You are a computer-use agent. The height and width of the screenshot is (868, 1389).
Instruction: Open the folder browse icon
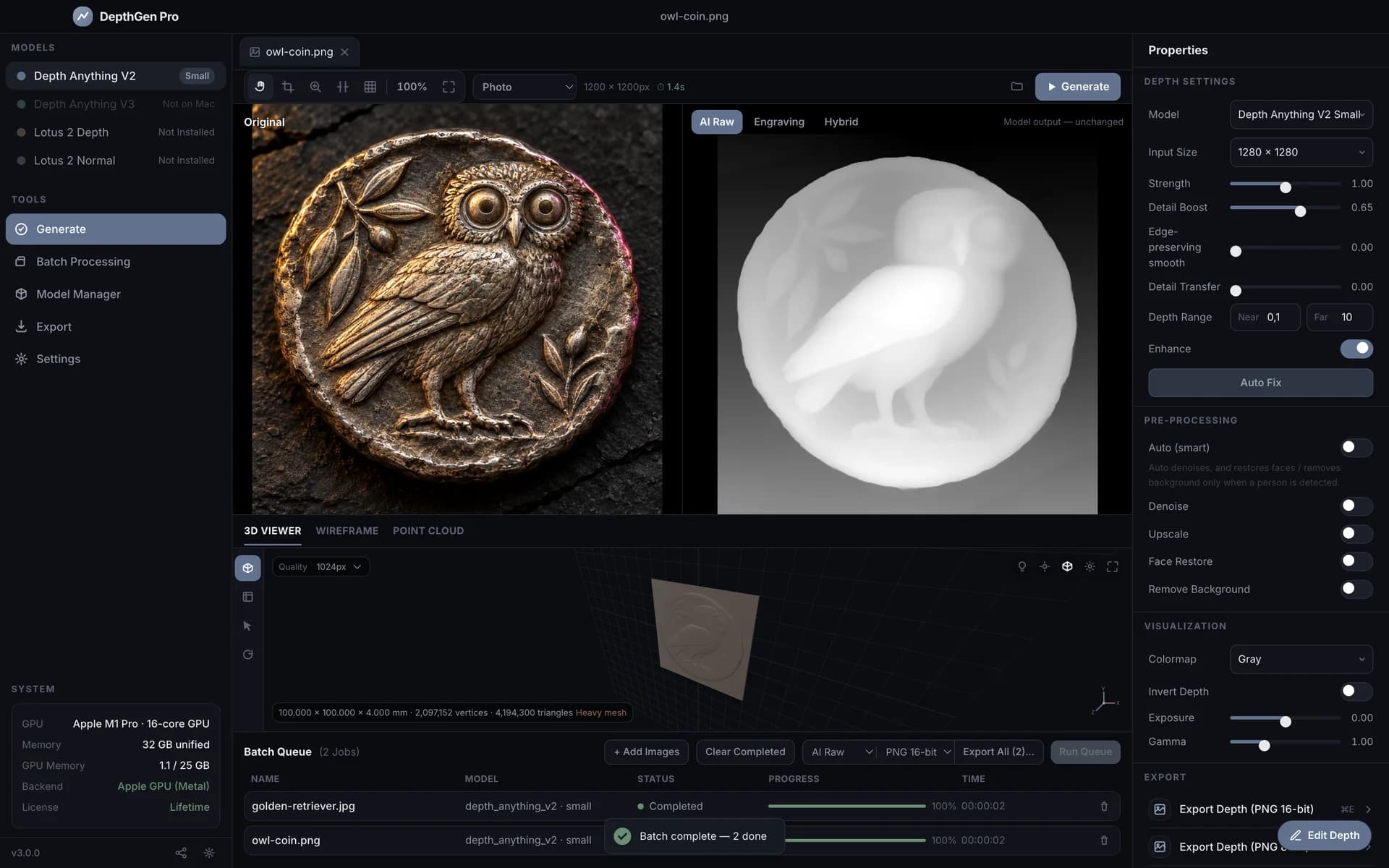[1016, 87]
